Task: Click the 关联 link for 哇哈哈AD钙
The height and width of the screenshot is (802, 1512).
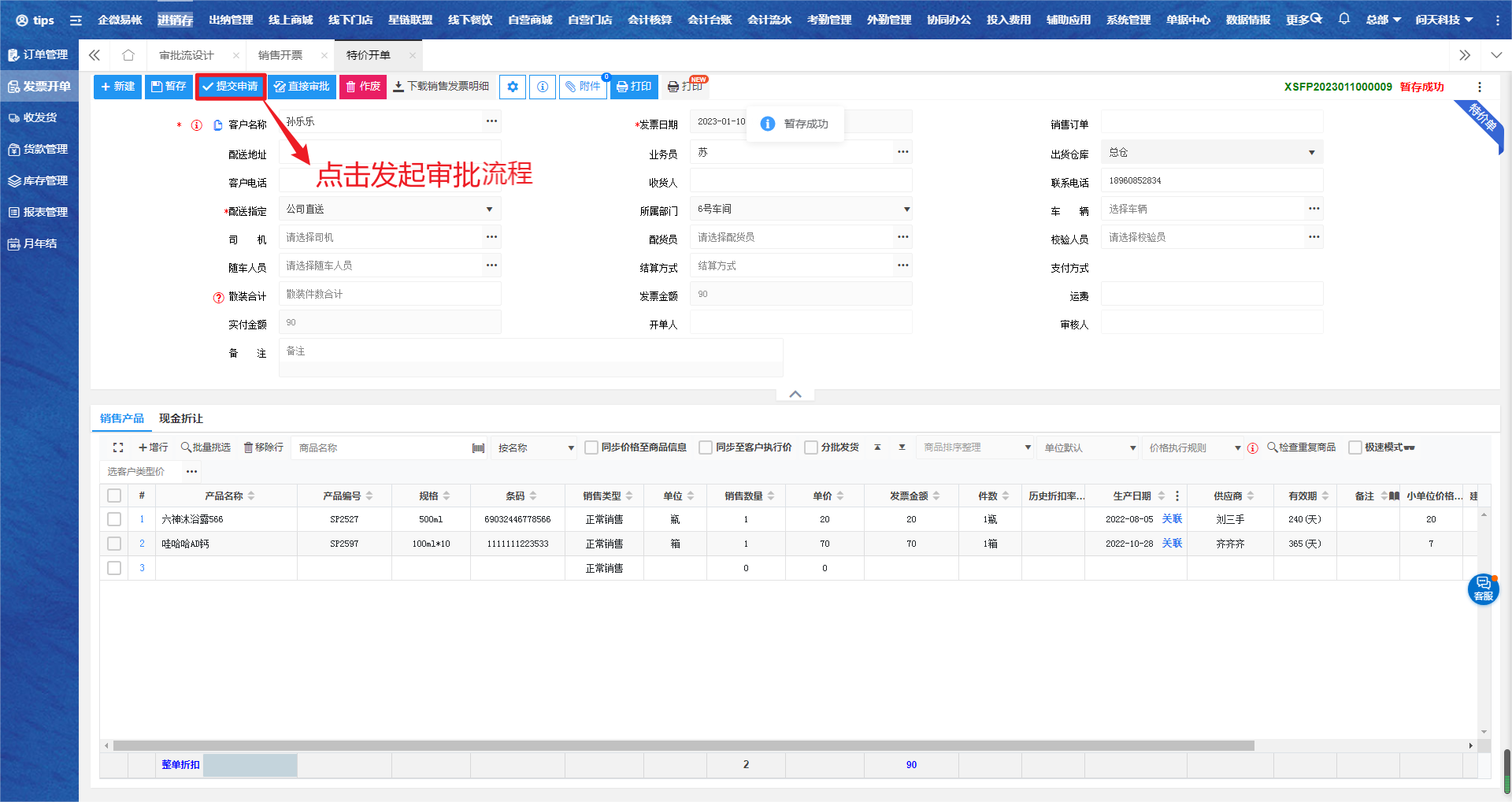Action: coord(1172,544)
